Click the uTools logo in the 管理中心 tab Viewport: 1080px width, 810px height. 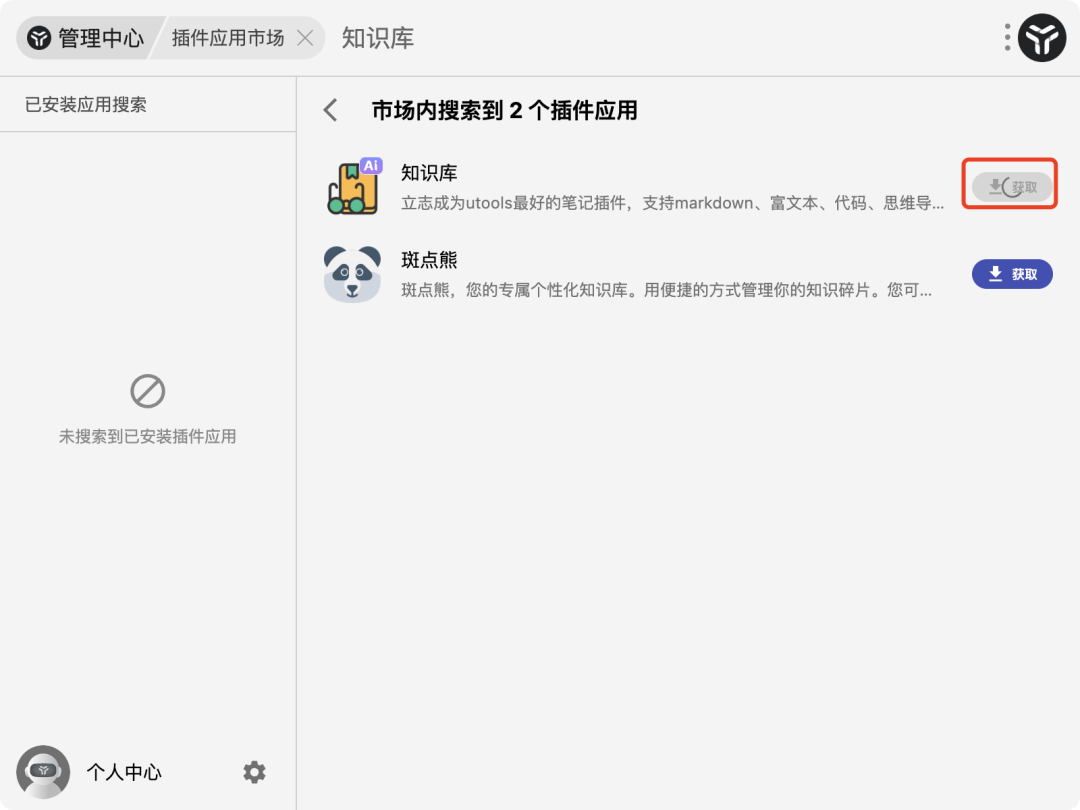[39, 38]
